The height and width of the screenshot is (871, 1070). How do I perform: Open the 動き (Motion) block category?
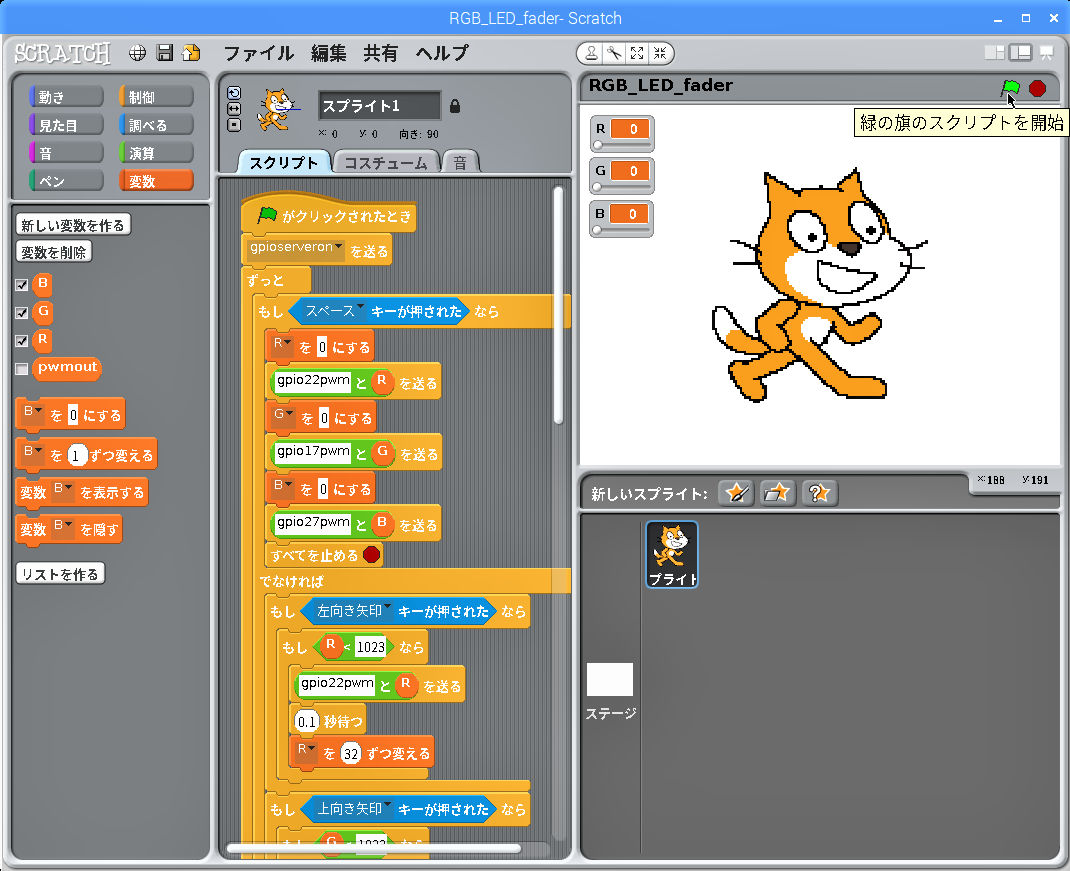[x=66, y=97]
